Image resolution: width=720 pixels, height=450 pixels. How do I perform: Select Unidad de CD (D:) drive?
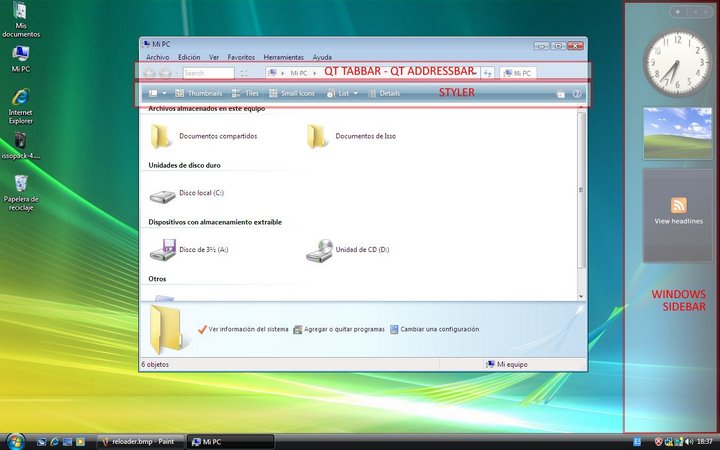[x=348, y=250]
